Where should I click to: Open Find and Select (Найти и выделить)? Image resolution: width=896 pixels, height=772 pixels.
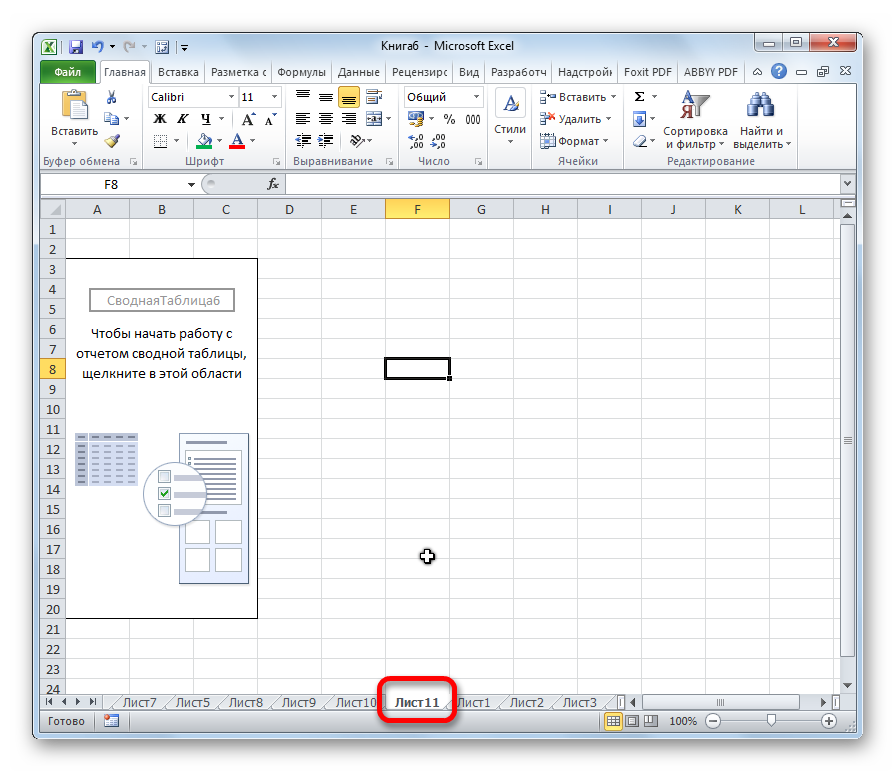(x=761, y=120)
